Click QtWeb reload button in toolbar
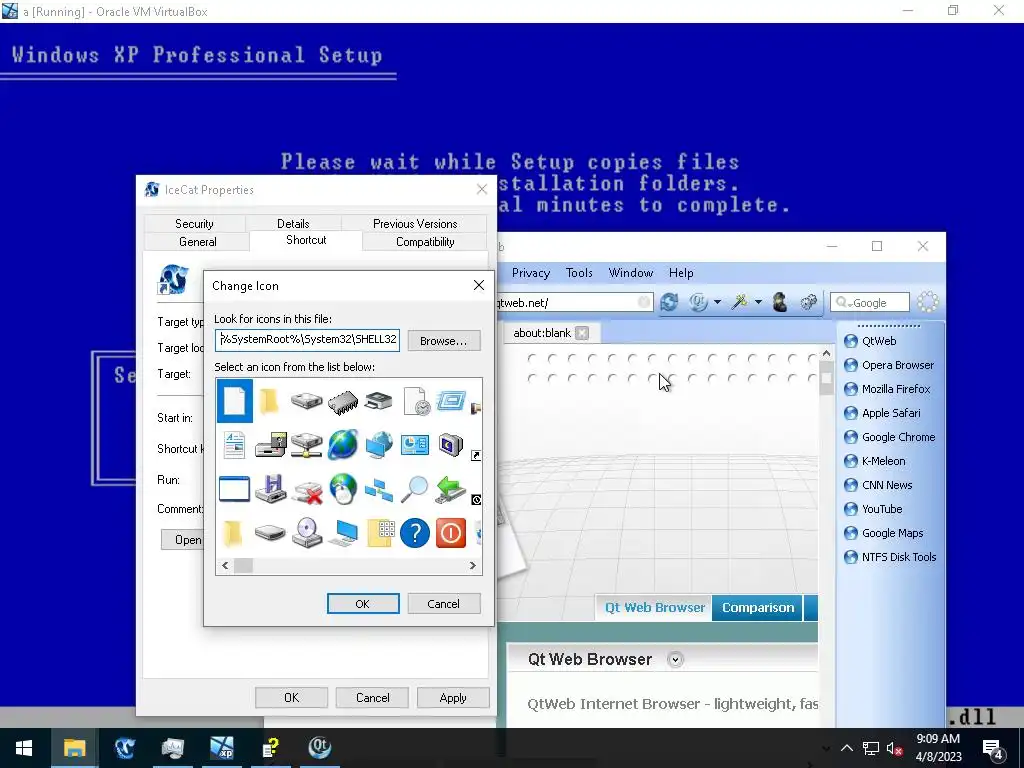Screen dimensions: 1024x768 pyautogui.click(x=669, y=302)
